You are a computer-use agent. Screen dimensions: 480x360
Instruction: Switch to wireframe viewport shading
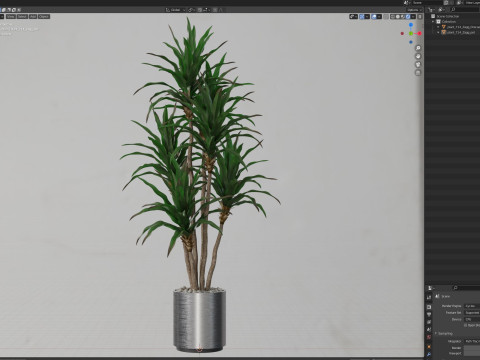tap(393, 17)
